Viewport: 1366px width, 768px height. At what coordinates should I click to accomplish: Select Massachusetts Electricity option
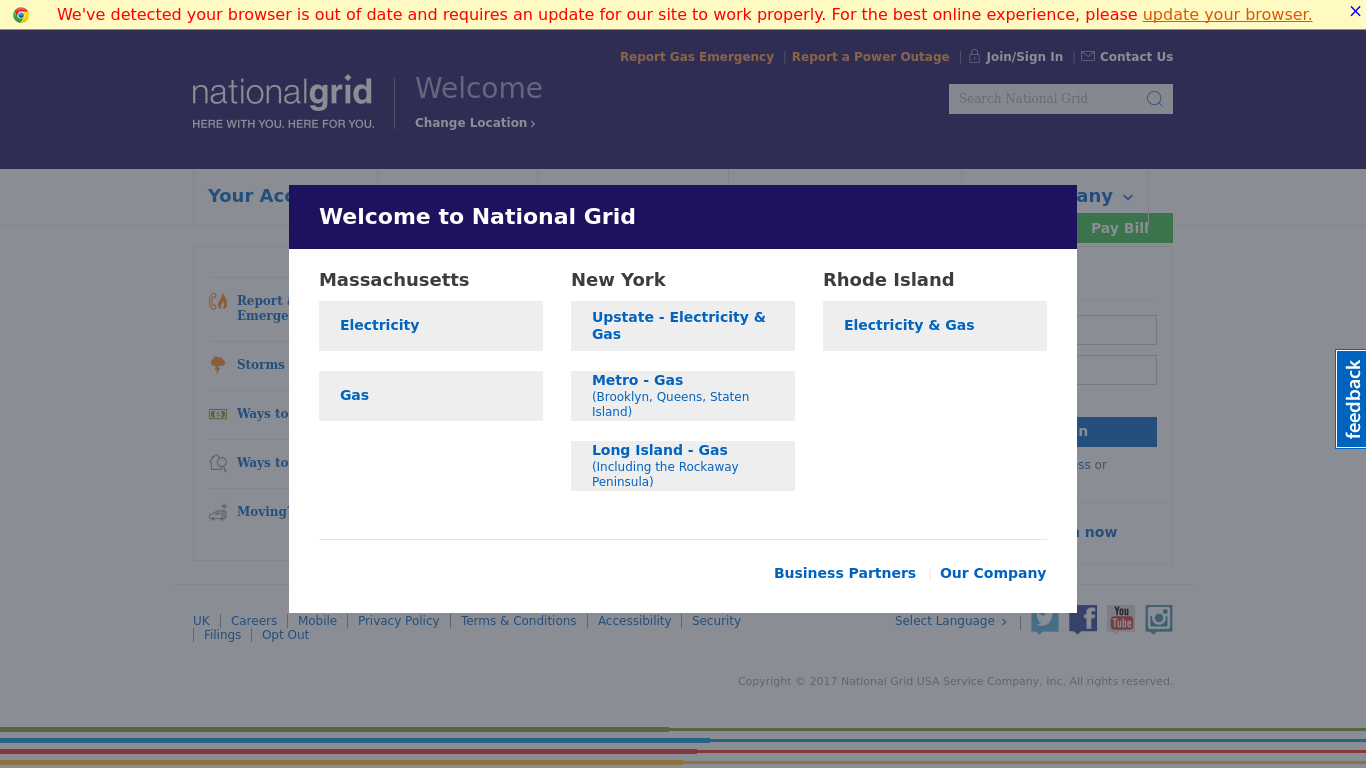(431, 326)
